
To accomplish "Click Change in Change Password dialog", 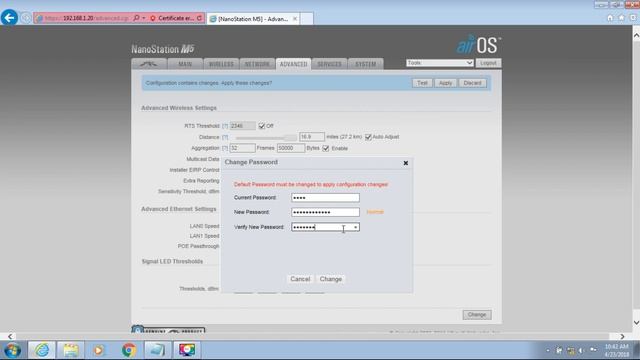I will (x=331, y=279).
